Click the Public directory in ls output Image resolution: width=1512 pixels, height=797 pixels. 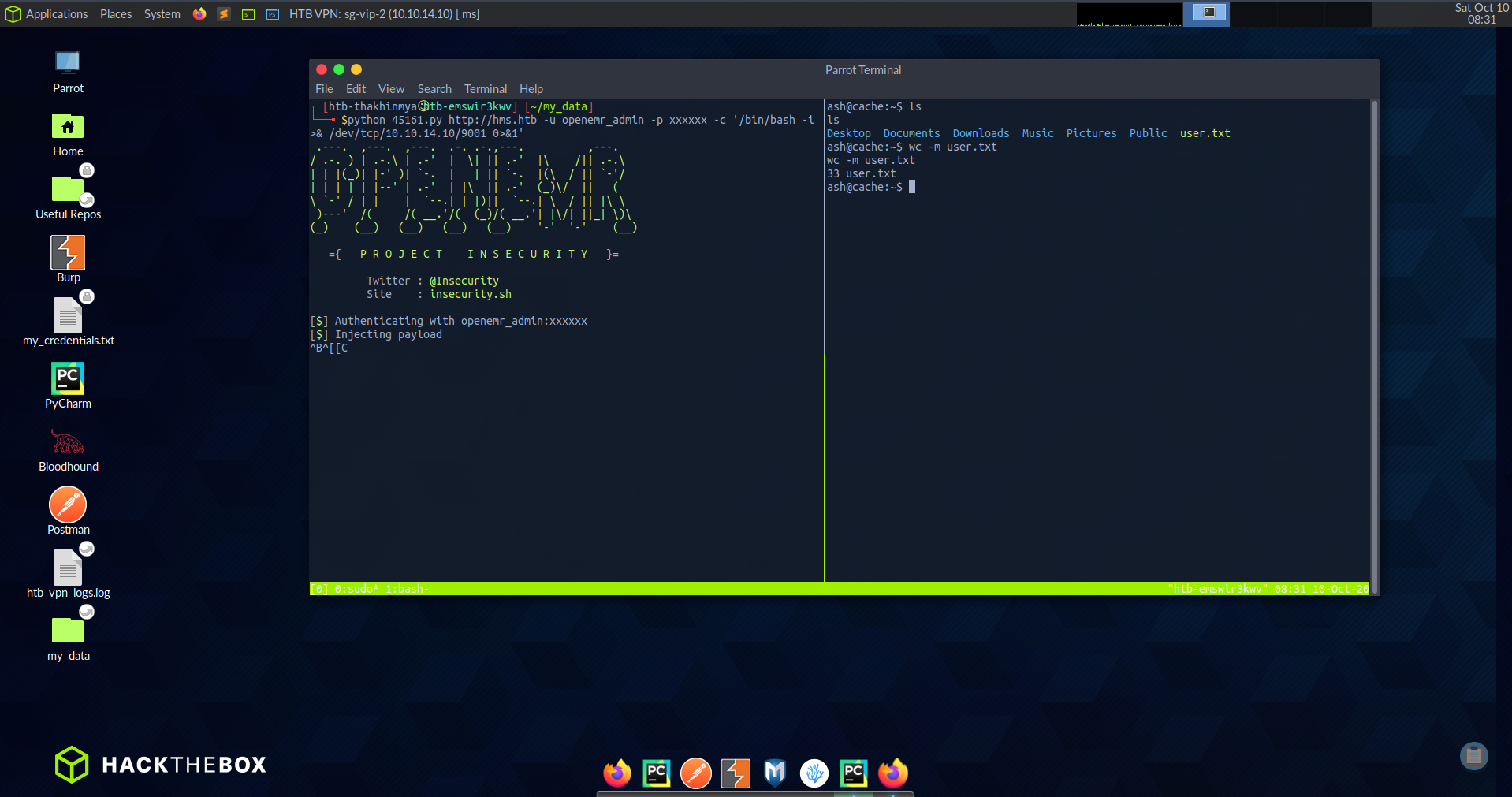pyautogui.click(x=1148, y=133)
